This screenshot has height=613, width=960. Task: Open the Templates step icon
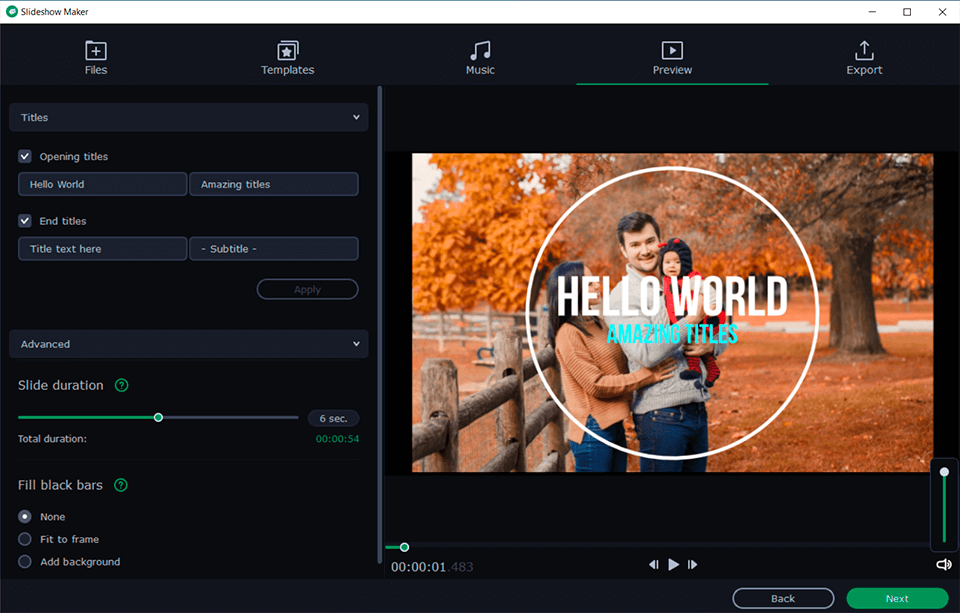point(288,50)
